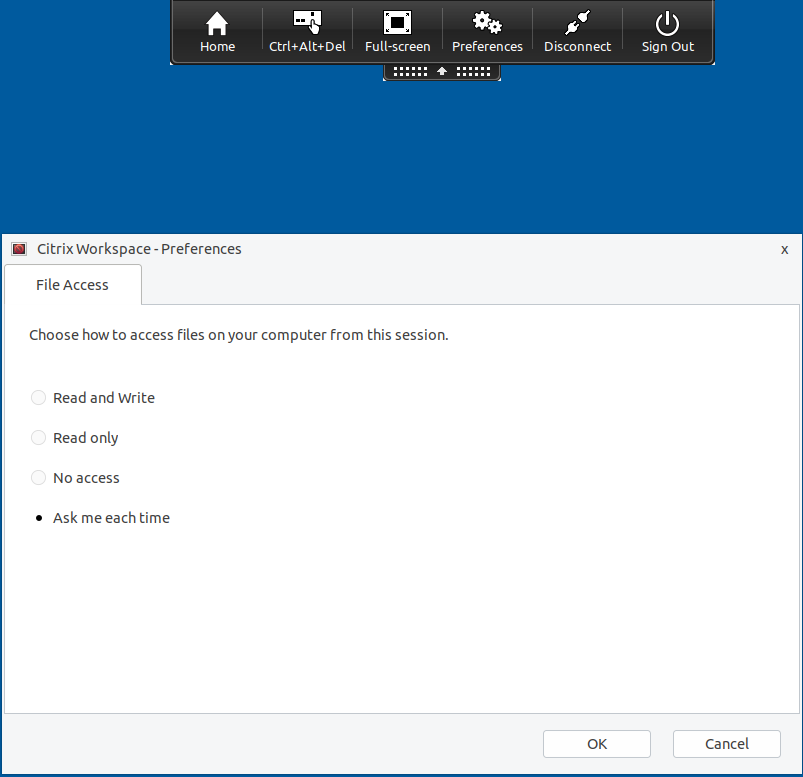Confirm preferences with the OK button
The height and width of the screenshot is (777, 803).
pyautogui.click(x=596, y=743)
